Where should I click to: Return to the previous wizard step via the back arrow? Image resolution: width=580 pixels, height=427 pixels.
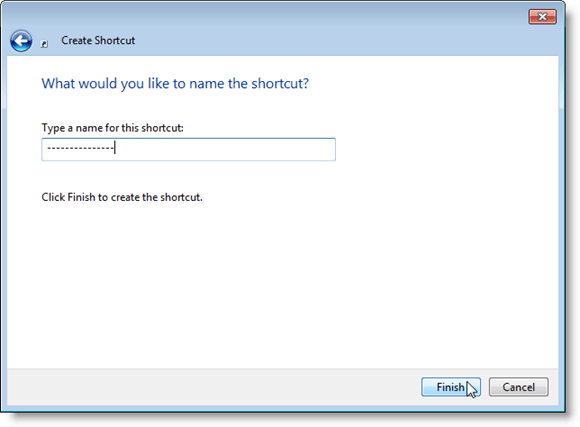pos(21,41)
